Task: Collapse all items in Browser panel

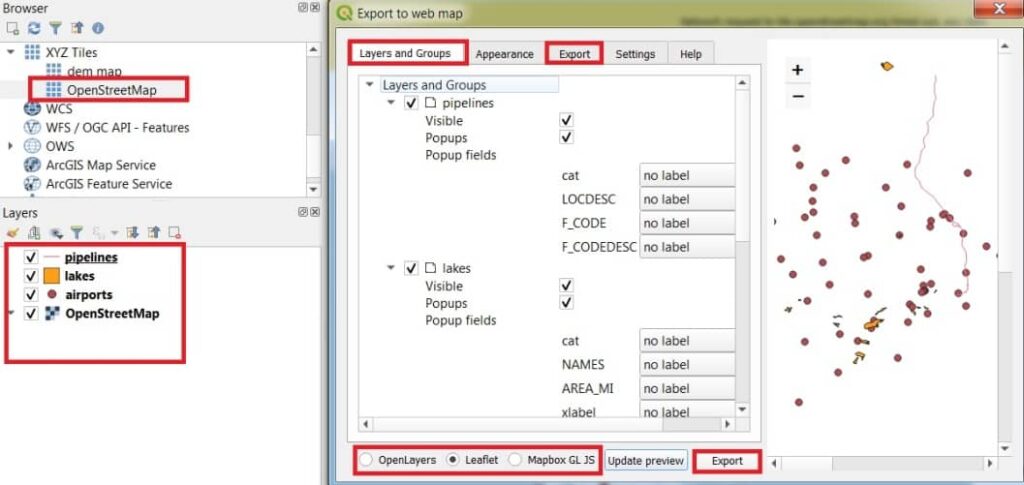Action: (77, 28)
